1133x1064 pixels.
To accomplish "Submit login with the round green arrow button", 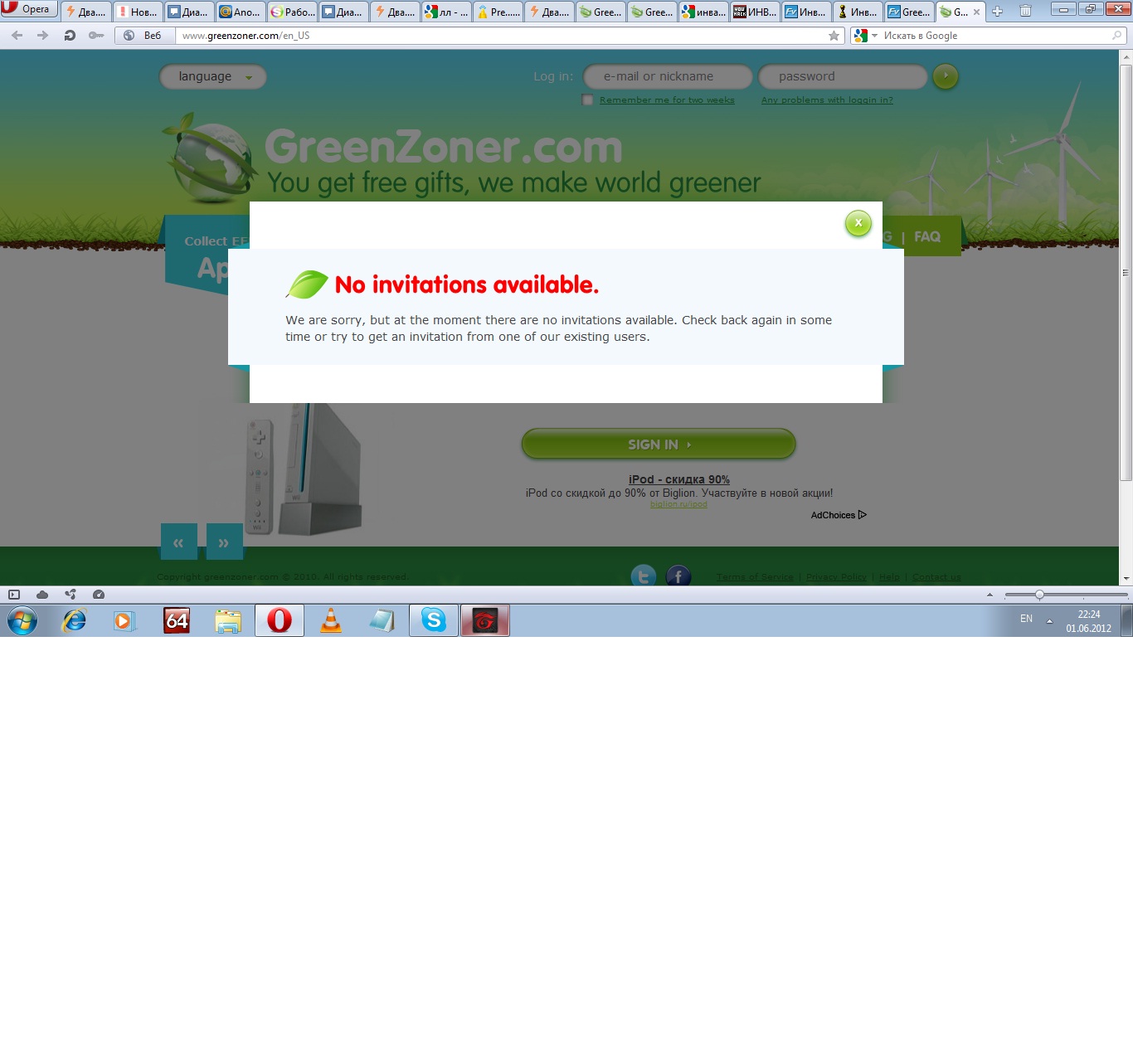I will coord(946,76).
